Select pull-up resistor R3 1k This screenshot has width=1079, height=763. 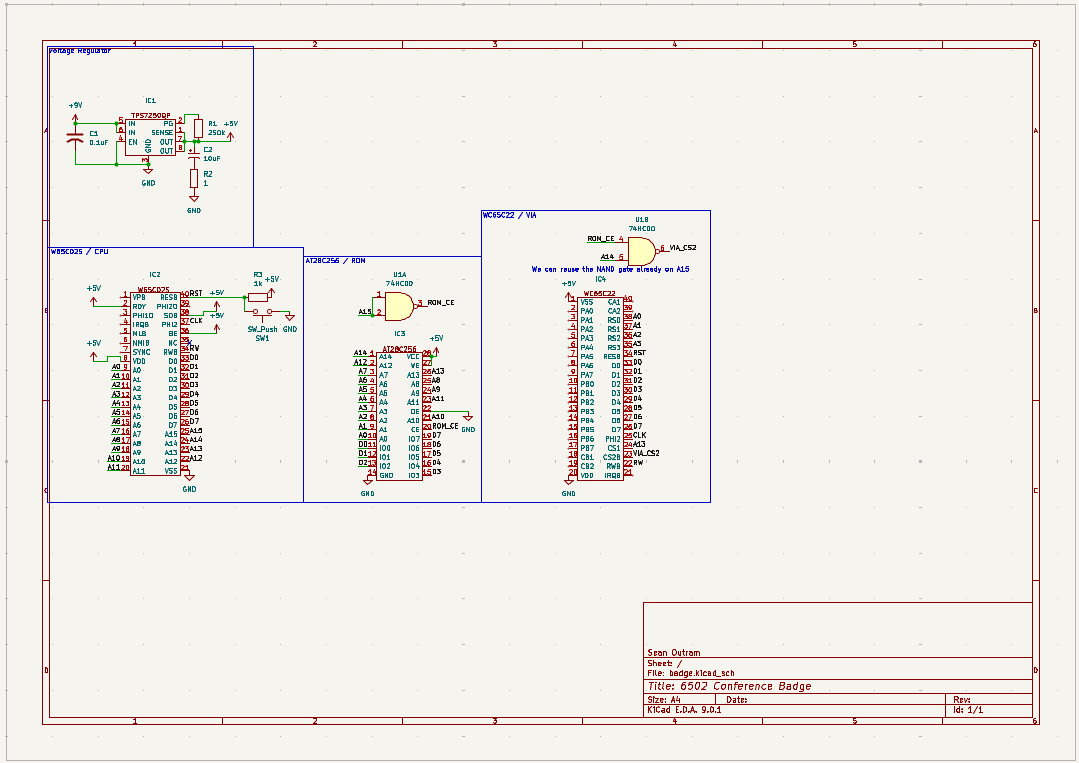pos(258,296)
